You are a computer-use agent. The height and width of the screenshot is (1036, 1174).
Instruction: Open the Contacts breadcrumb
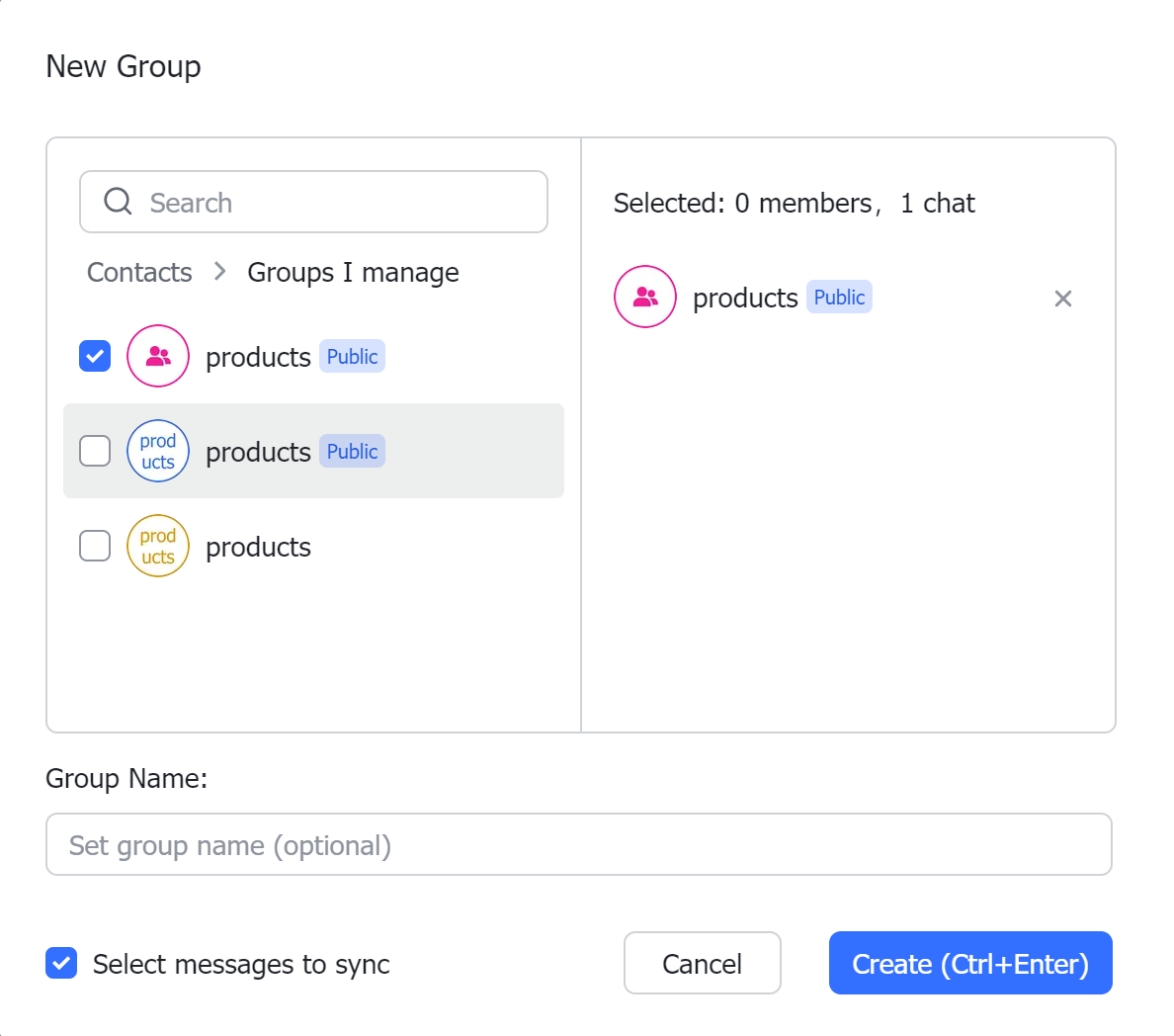pyautogui.click(x=138, y=272)
